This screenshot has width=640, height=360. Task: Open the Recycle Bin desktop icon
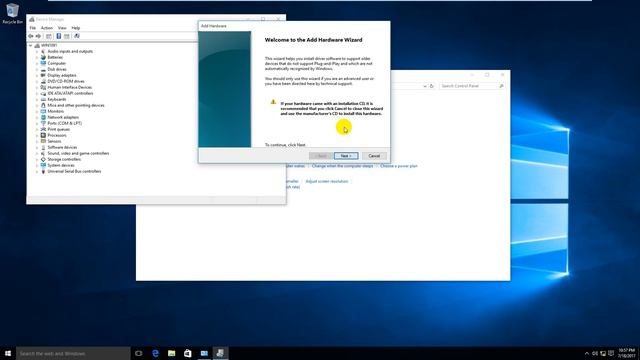point(12,13)
